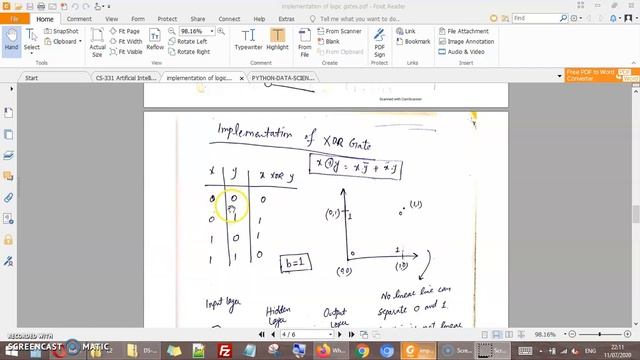The height and width of the screenshot is (360, 640).
Task: Insert a File Attachment
Action: 463,31
